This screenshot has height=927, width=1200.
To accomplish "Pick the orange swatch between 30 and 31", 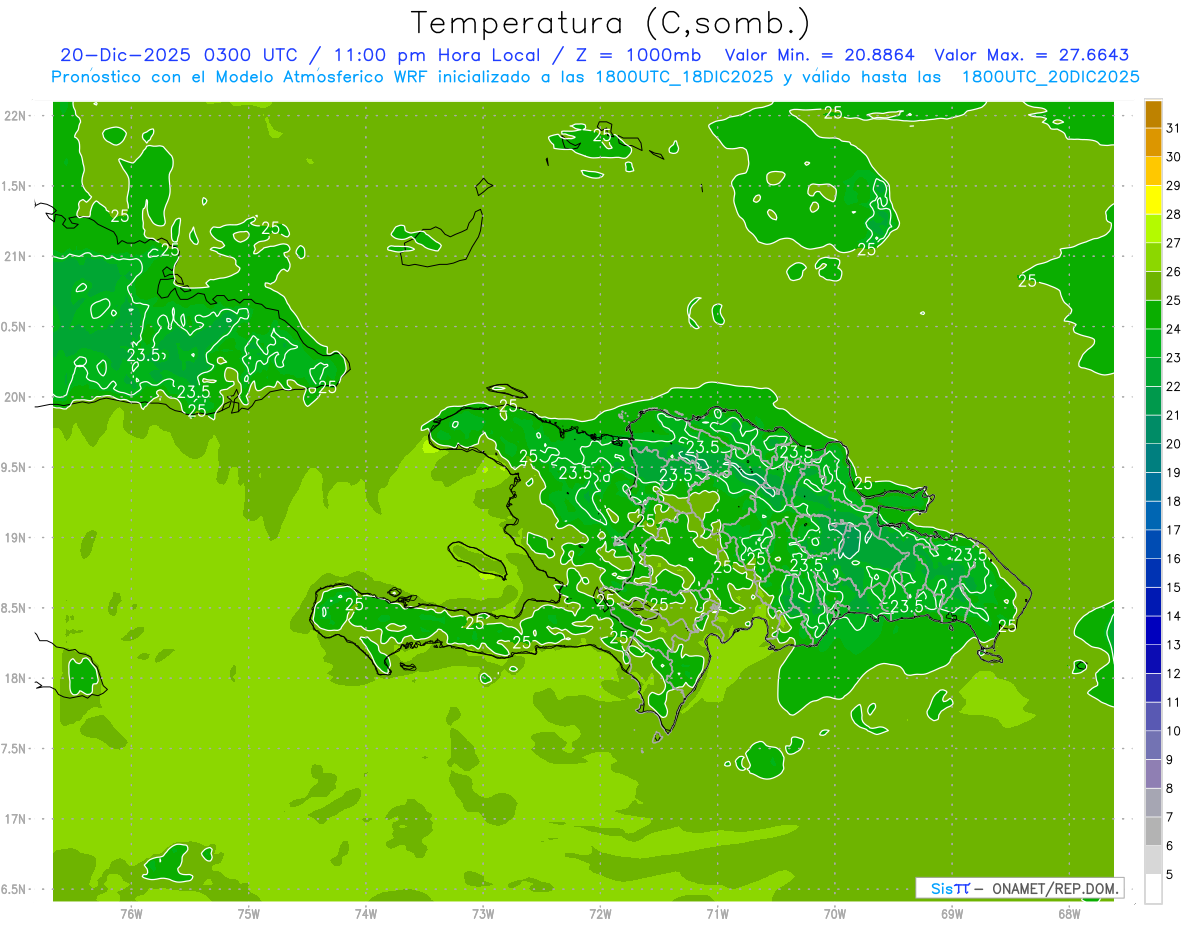I will [x=1153, y=142].
